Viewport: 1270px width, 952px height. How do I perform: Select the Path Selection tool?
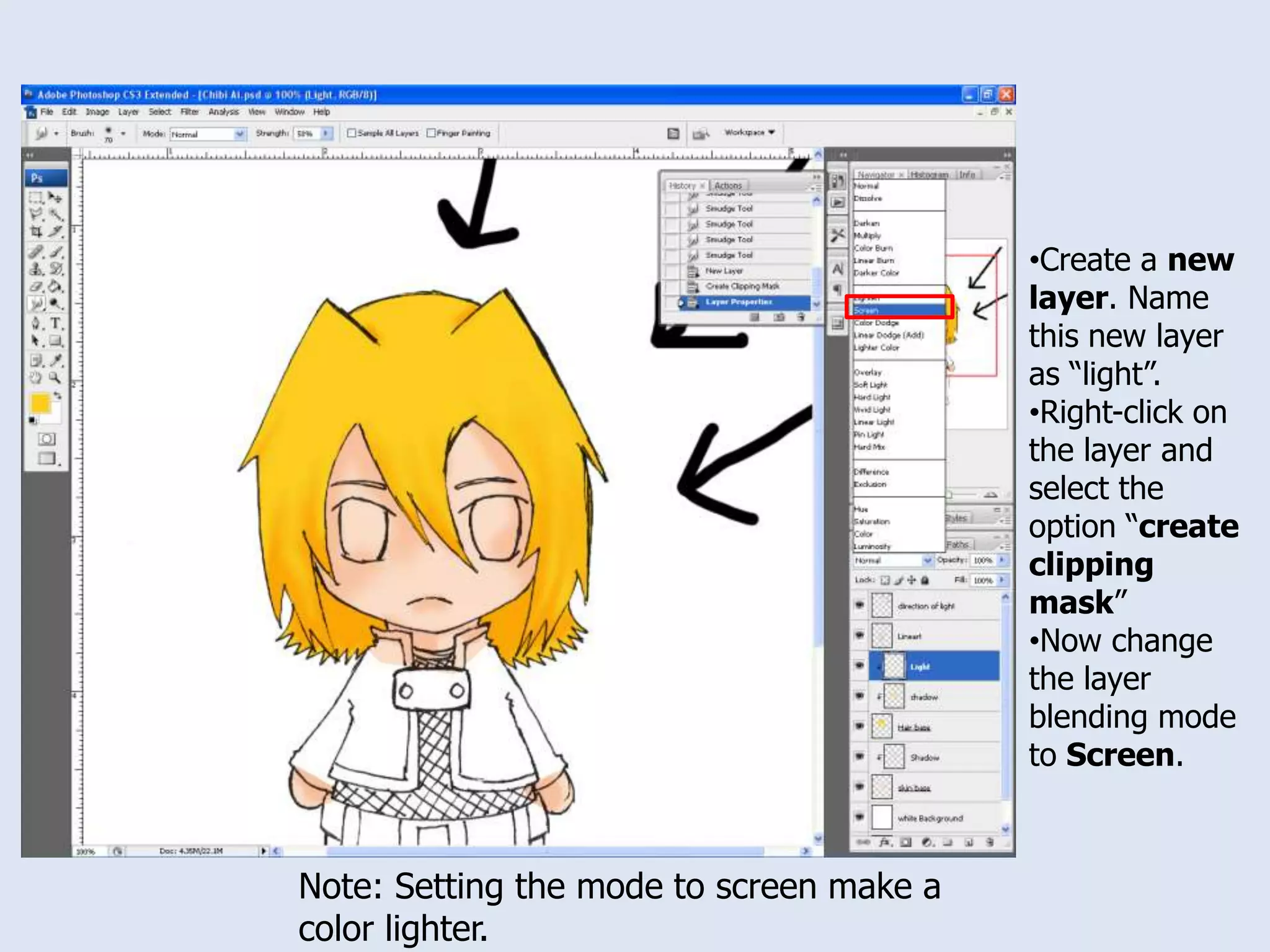(36, 341)
